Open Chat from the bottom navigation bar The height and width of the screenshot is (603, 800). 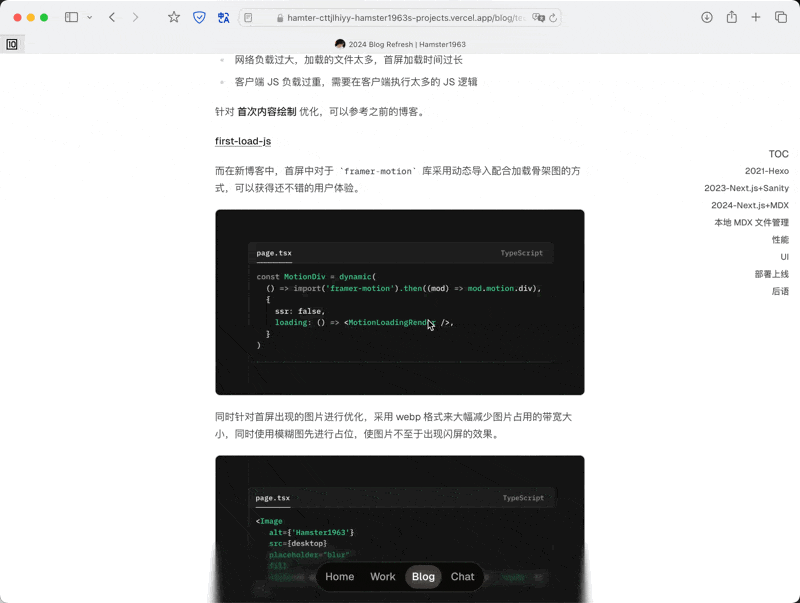tap(462, 577)
